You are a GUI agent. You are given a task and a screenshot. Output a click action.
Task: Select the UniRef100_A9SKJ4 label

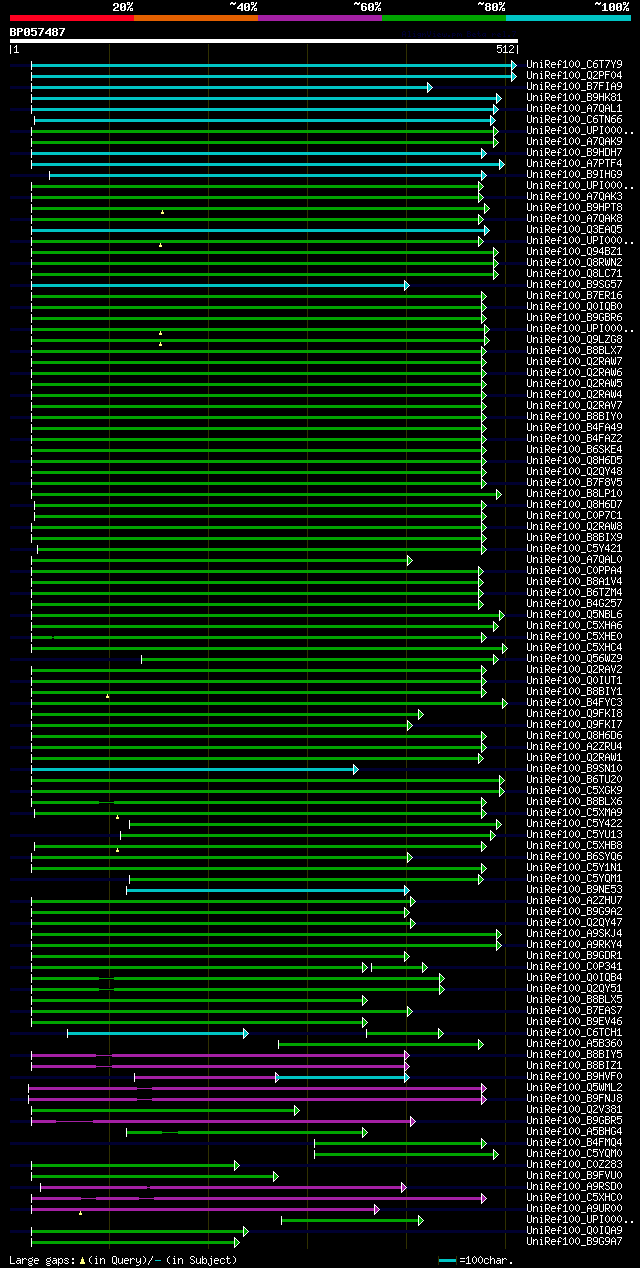tap(576, 933)
